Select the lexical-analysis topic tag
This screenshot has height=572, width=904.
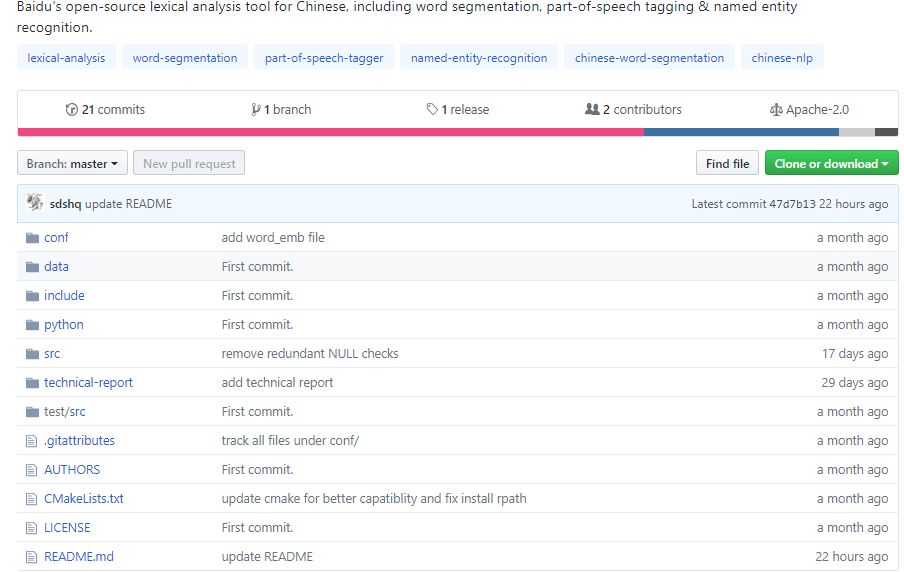66,58
